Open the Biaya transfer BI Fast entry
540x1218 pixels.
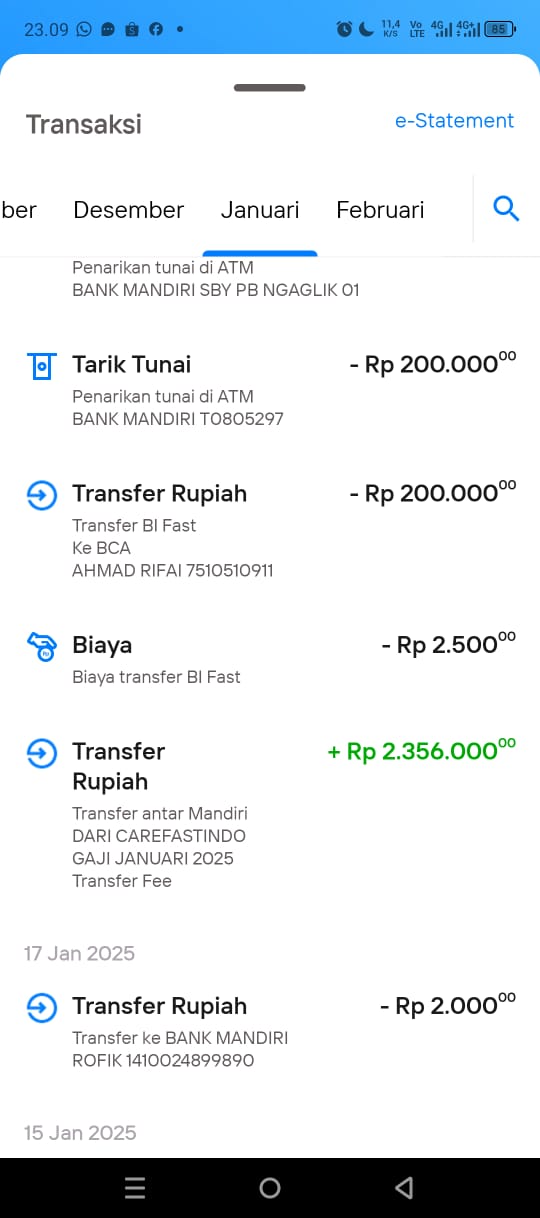tap(270, 659)
